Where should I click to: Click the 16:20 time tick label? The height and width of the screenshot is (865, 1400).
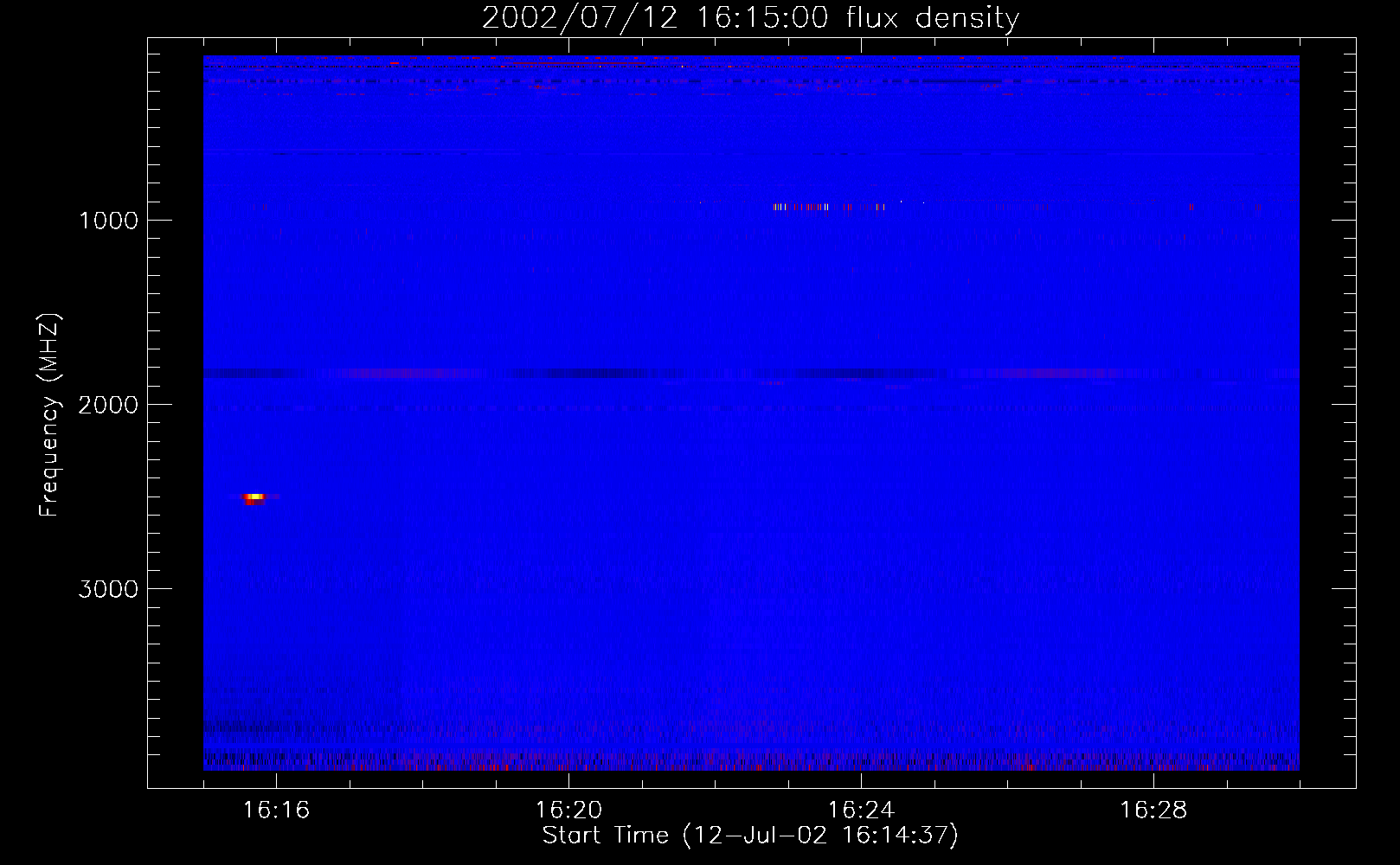(x=568, y=811)
